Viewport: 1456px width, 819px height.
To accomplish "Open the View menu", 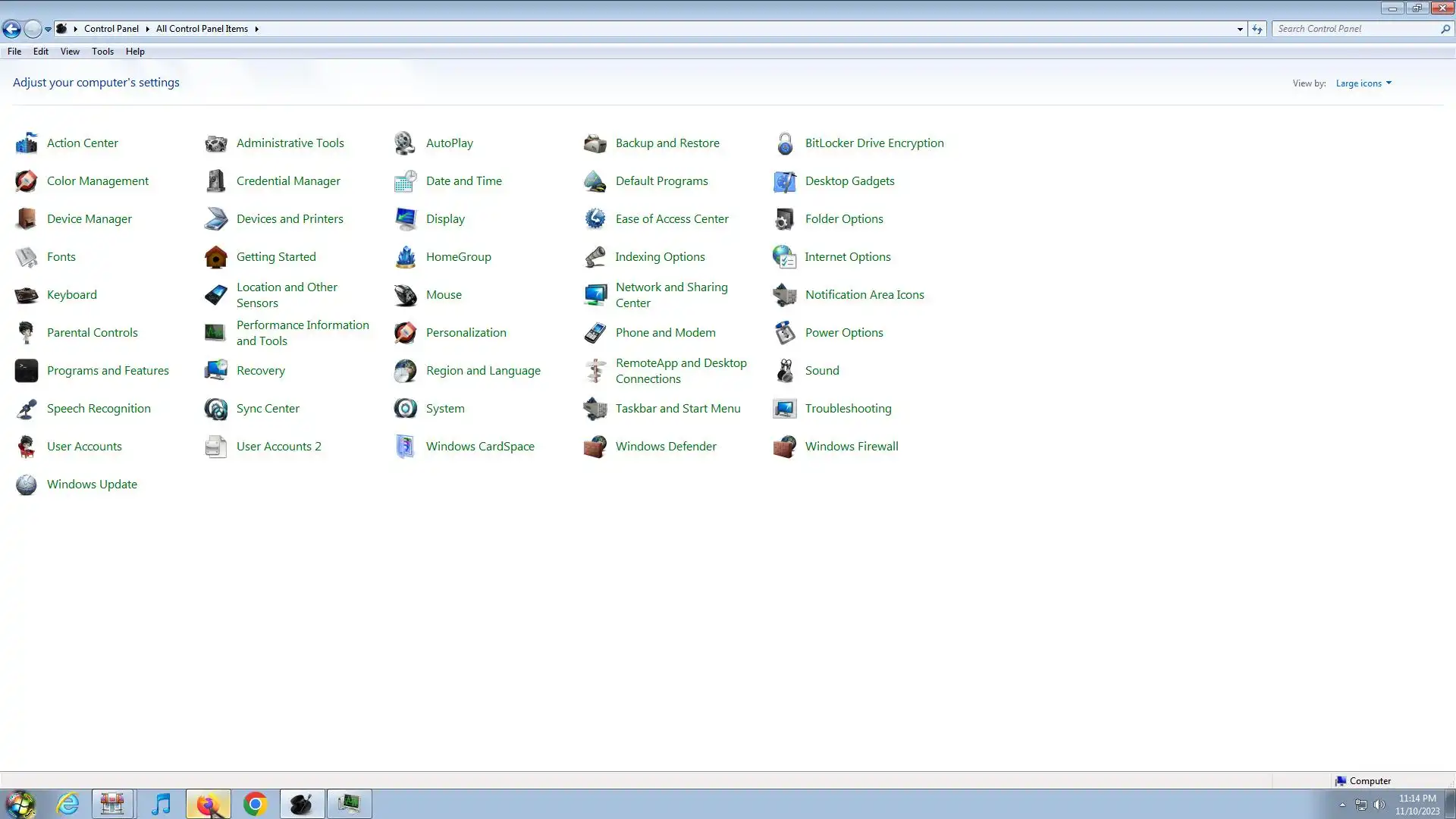I will tap(70, 52).
